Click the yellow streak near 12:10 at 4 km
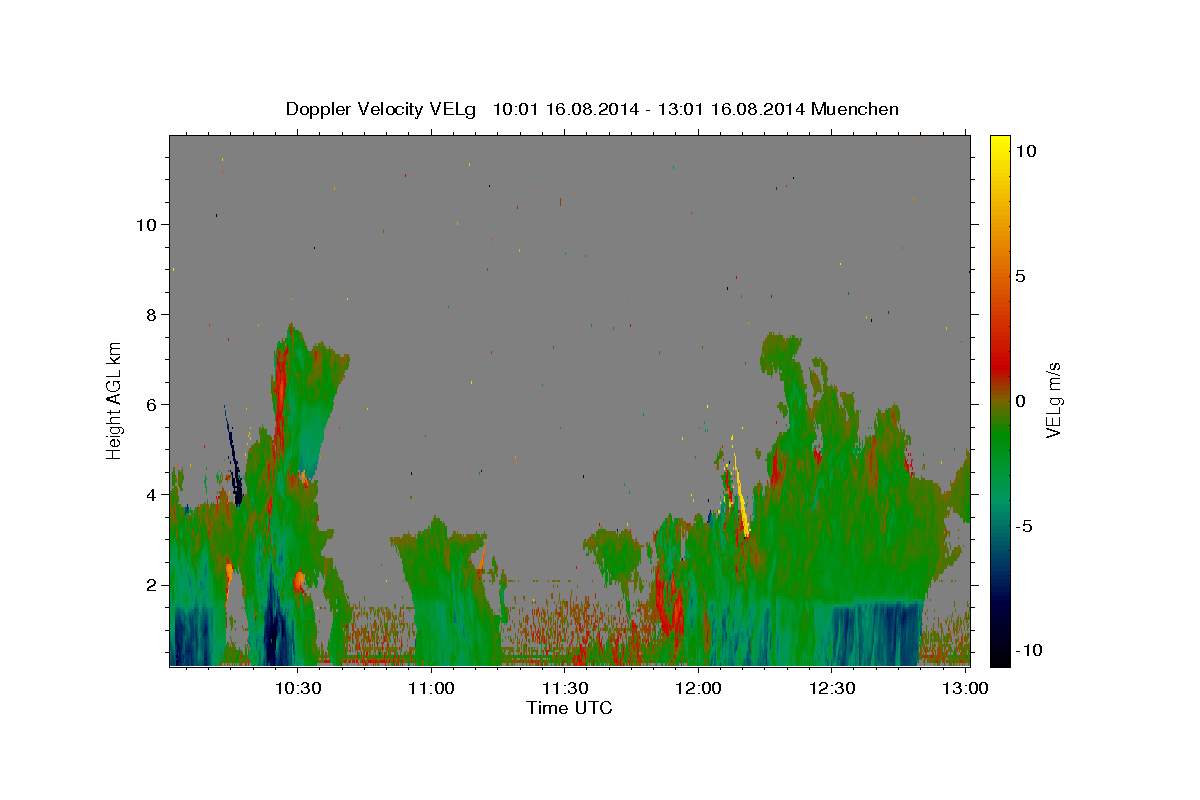Screen dimensions: 1200x800 click(741, 497)
